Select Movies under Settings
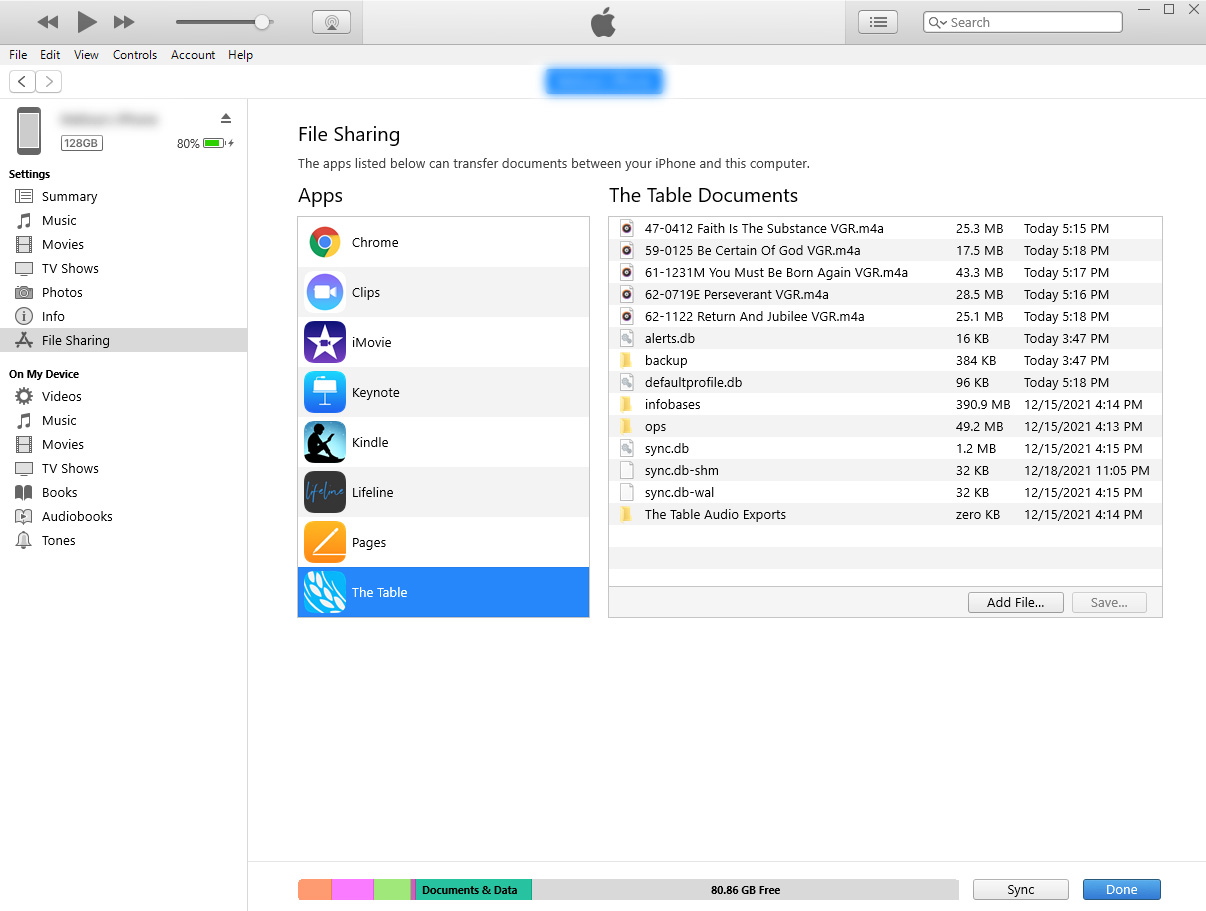The height and width of the screenshot is (911, 1206). 123,244
